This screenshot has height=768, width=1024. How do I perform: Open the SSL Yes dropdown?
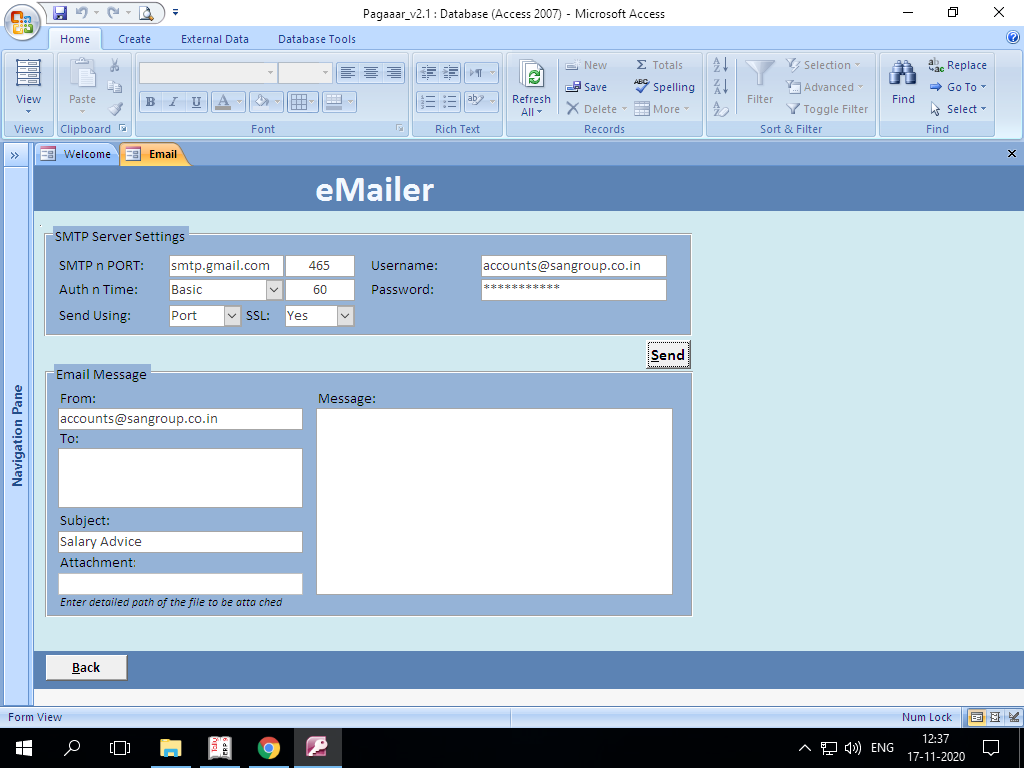[x=345, y=316]
